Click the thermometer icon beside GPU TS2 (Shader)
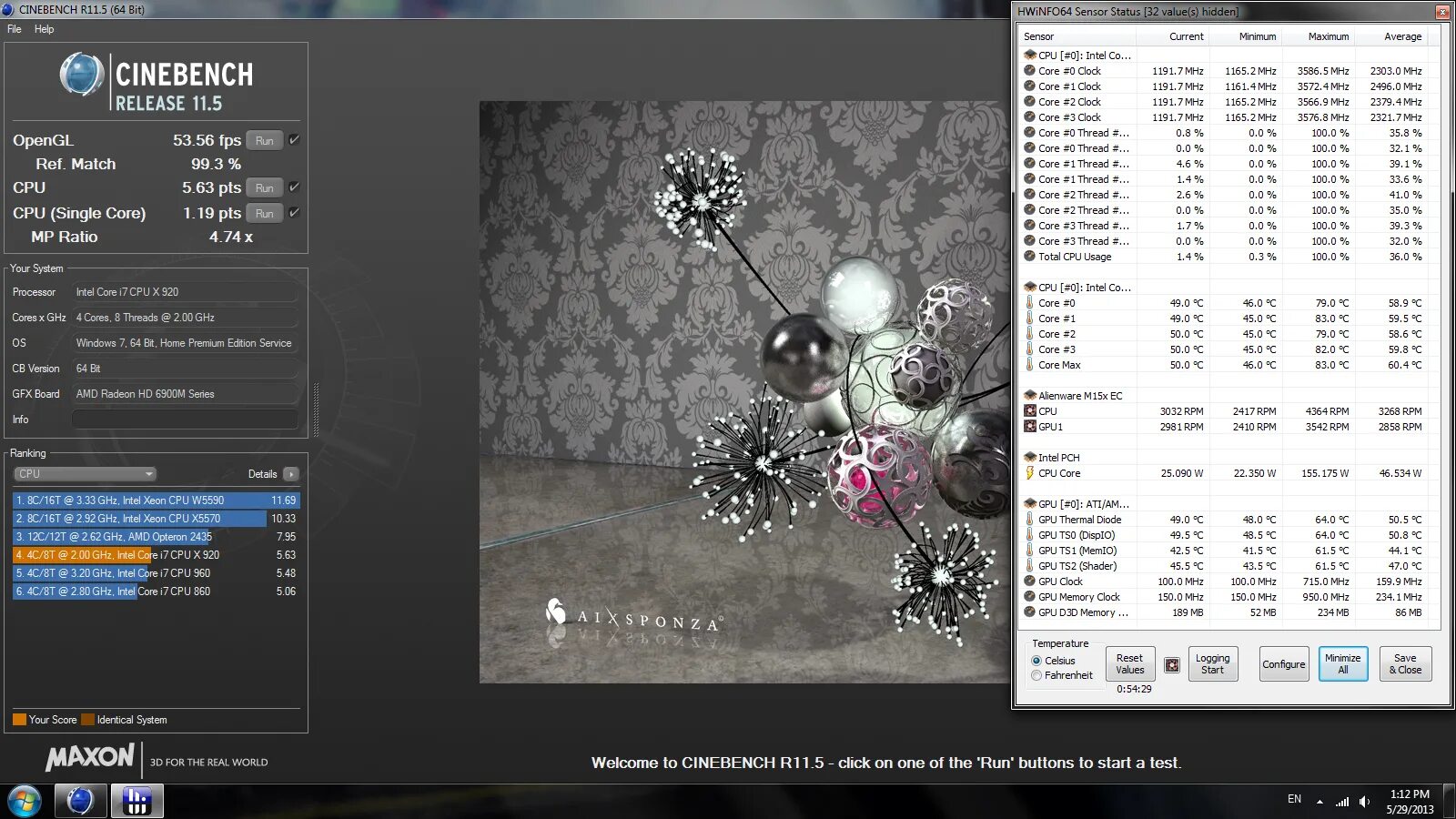 [x=1029, y=566]
